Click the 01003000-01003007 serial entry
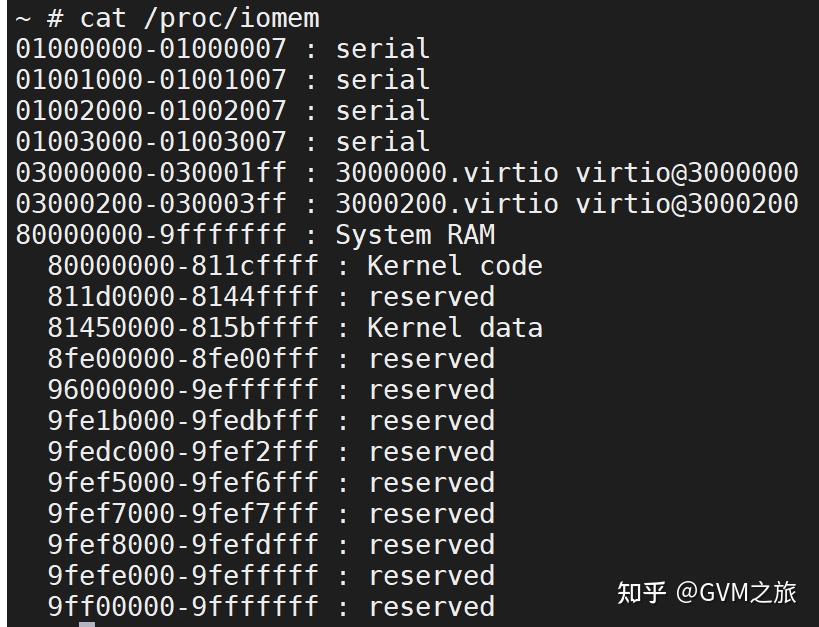Viewport: 819px width, 627px height. click(x=222, y=141)
